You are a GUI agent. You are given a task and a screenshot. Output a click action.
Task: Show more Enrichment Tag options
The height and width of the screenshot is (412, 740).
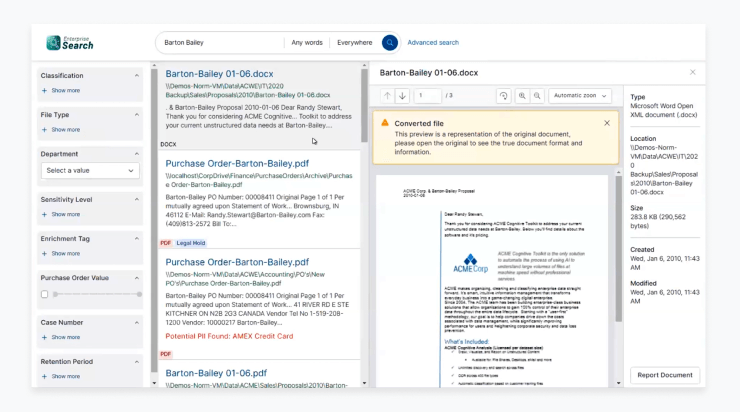pyautogui.click(x=66, y=254)
